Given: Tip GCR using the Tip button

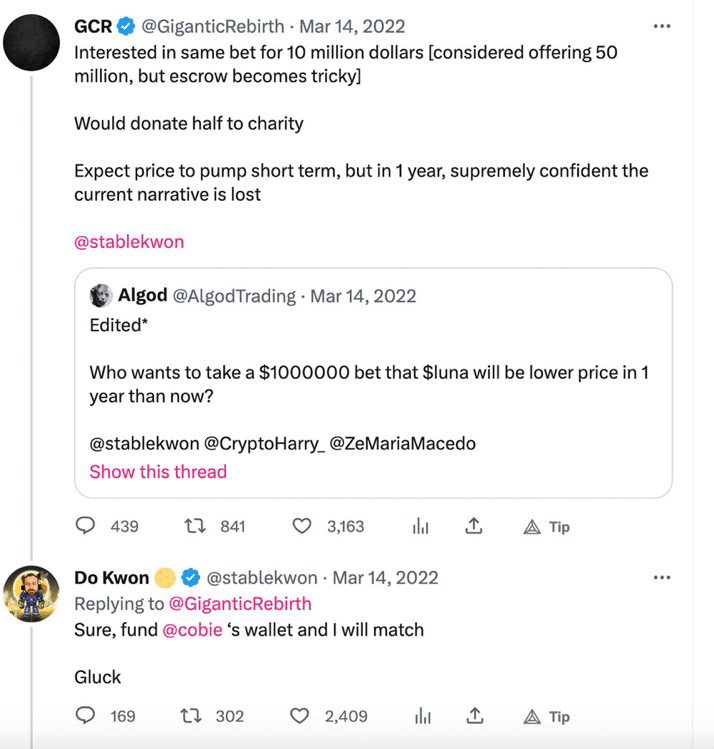Looking at the screenshot, I should tap(548, 526).
